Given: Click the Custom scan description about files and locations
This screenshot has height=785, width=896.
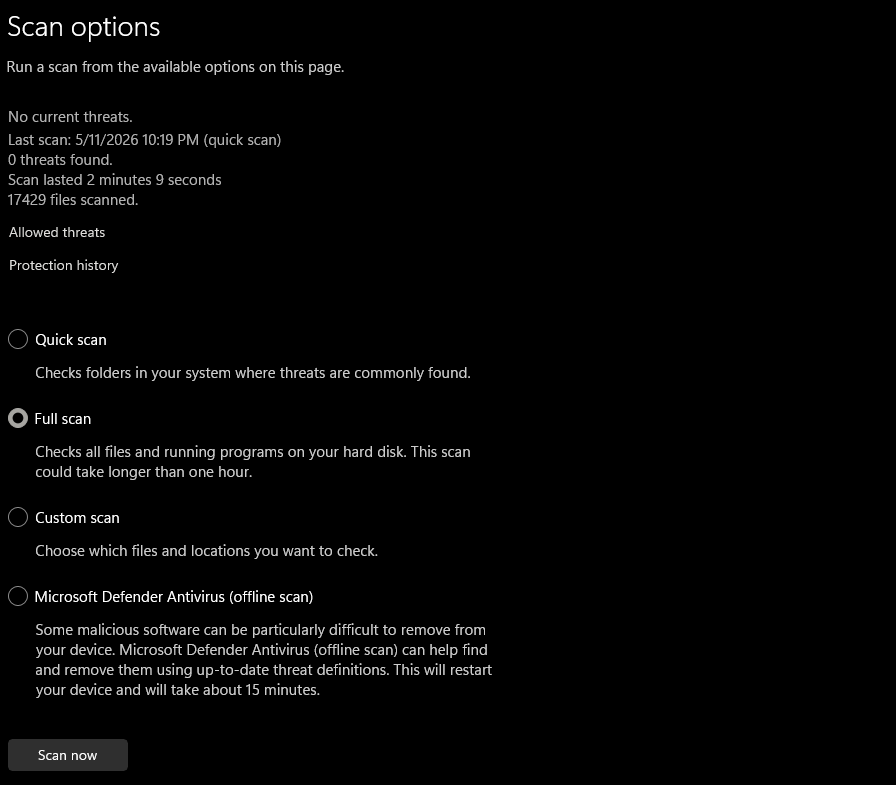Looking at the screenshot, I should pyautogui.click(x=206, y=551).
